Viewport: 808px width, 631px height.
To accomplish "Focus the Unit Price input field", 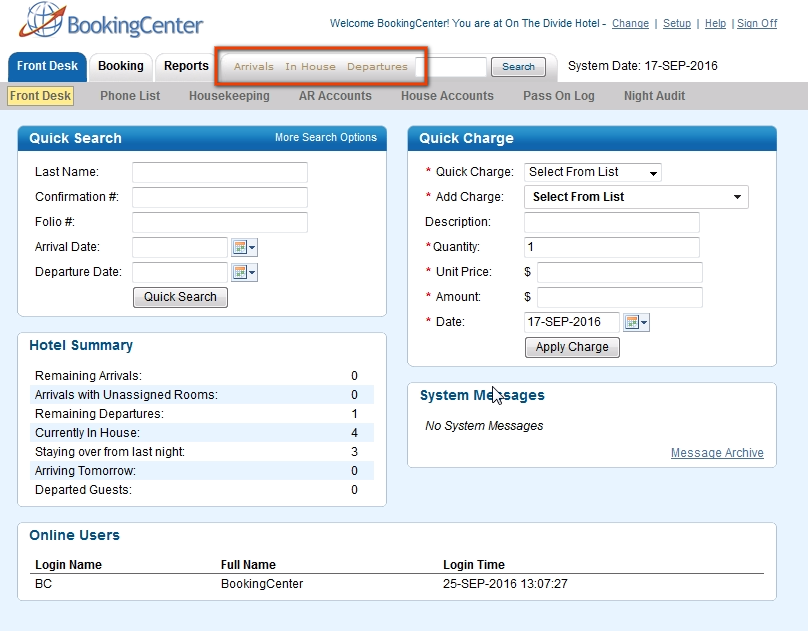I will (x=620, y=272).
